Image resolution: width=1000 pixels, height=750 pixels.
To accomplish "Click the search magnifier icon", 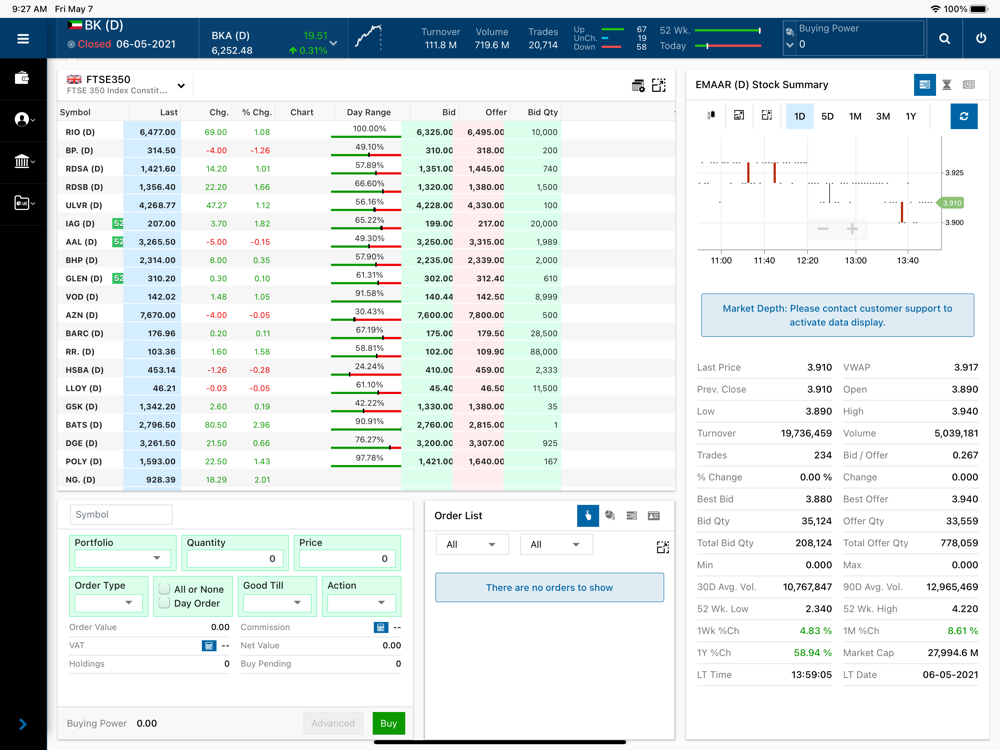I will (x=945, y=39).
